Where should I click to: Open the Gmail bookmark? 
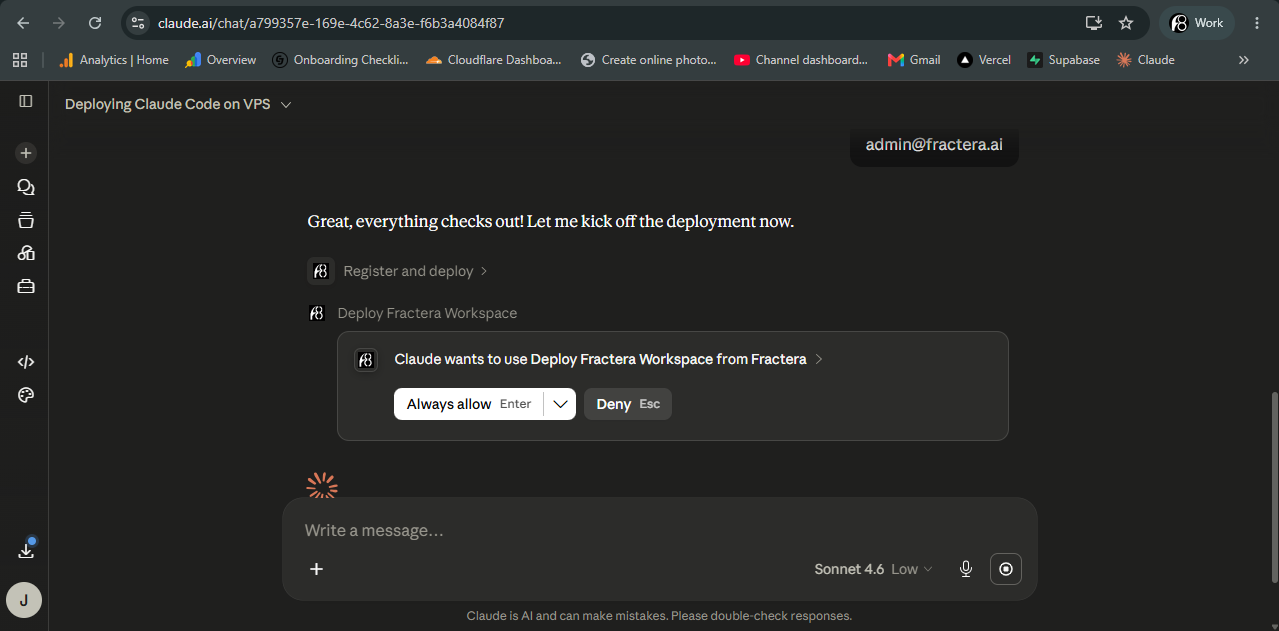(915, 60)
